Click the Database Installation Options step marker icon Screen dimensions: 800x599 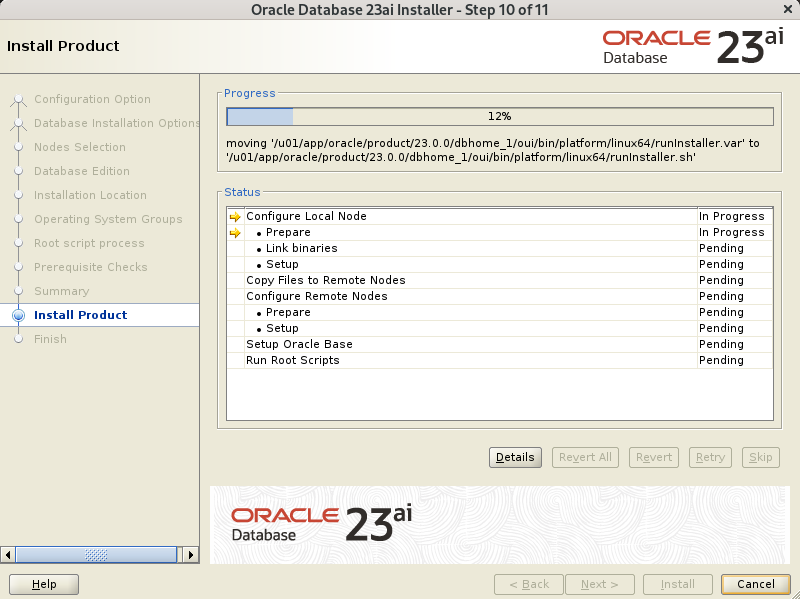pyautogui.click(x=18, y=123)
